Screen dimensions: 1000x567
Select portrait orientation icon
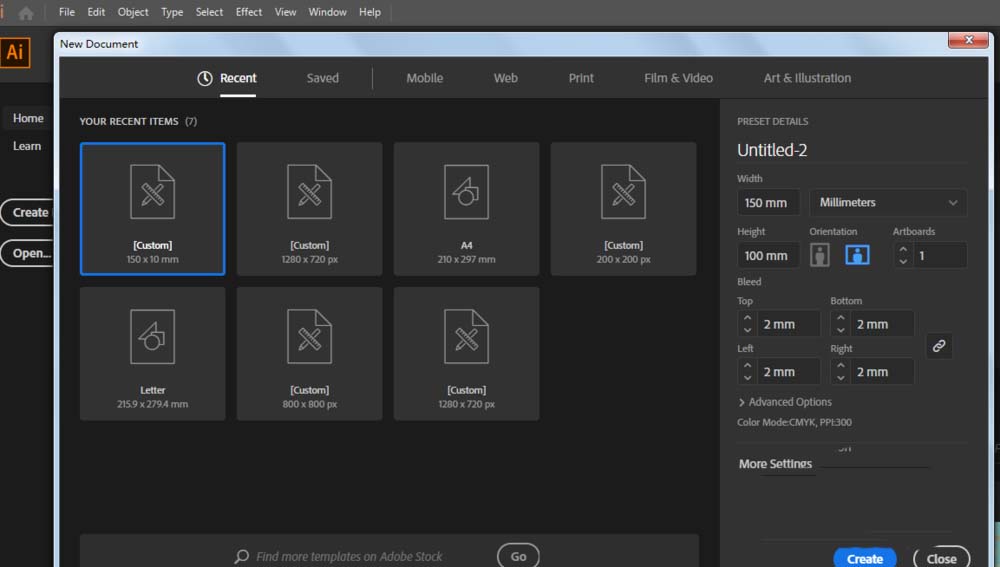pos(820,255)
